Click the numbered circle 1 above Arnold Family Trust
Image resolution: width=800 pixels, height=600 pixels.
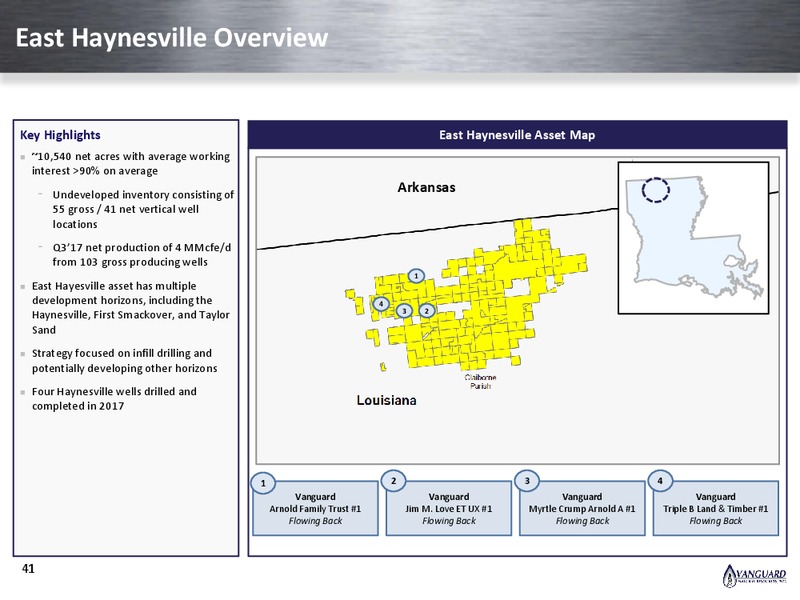[x=263, y=483]
